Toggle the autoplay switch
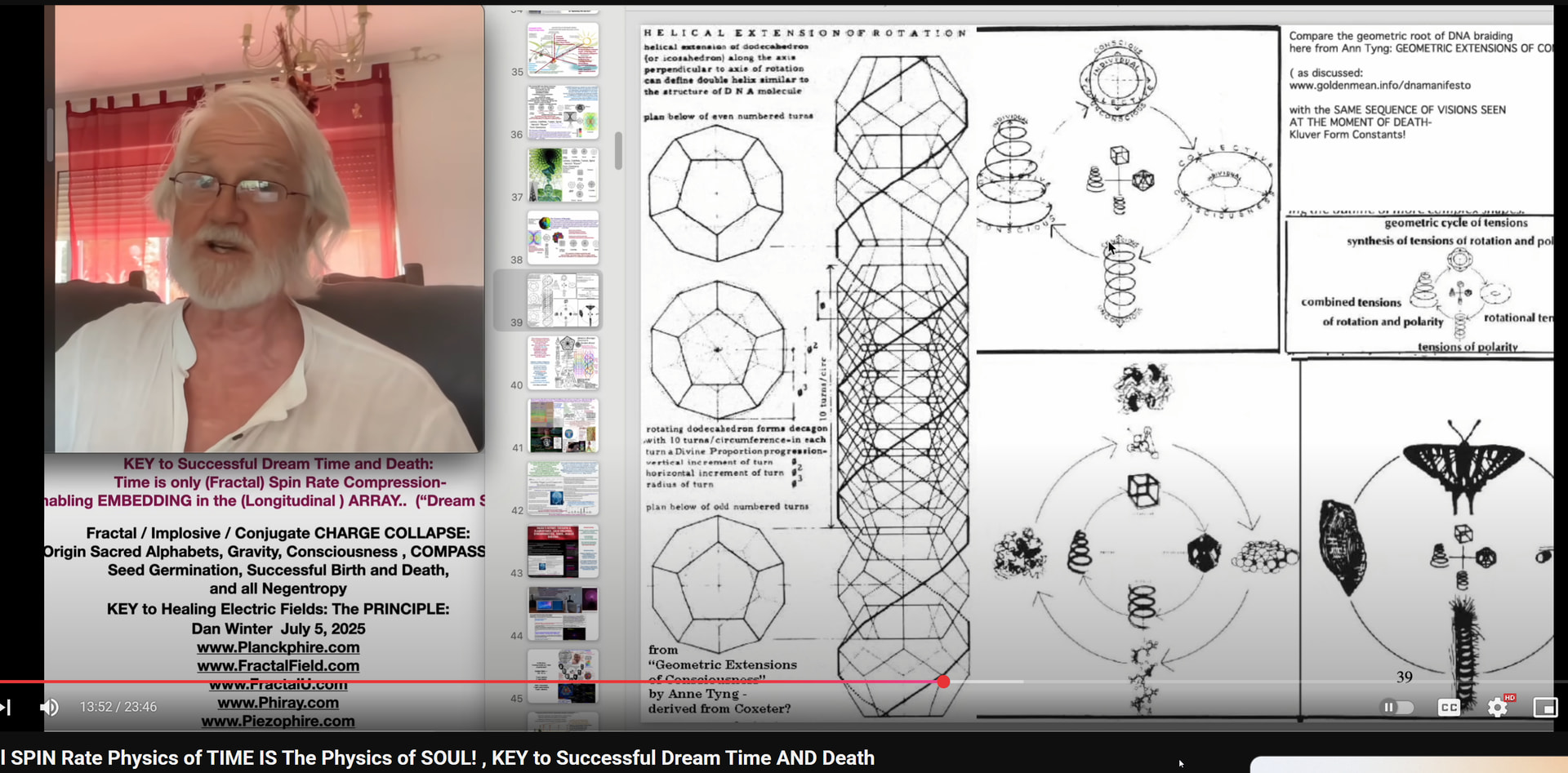1568x773 pixels. click(1396, 708)
